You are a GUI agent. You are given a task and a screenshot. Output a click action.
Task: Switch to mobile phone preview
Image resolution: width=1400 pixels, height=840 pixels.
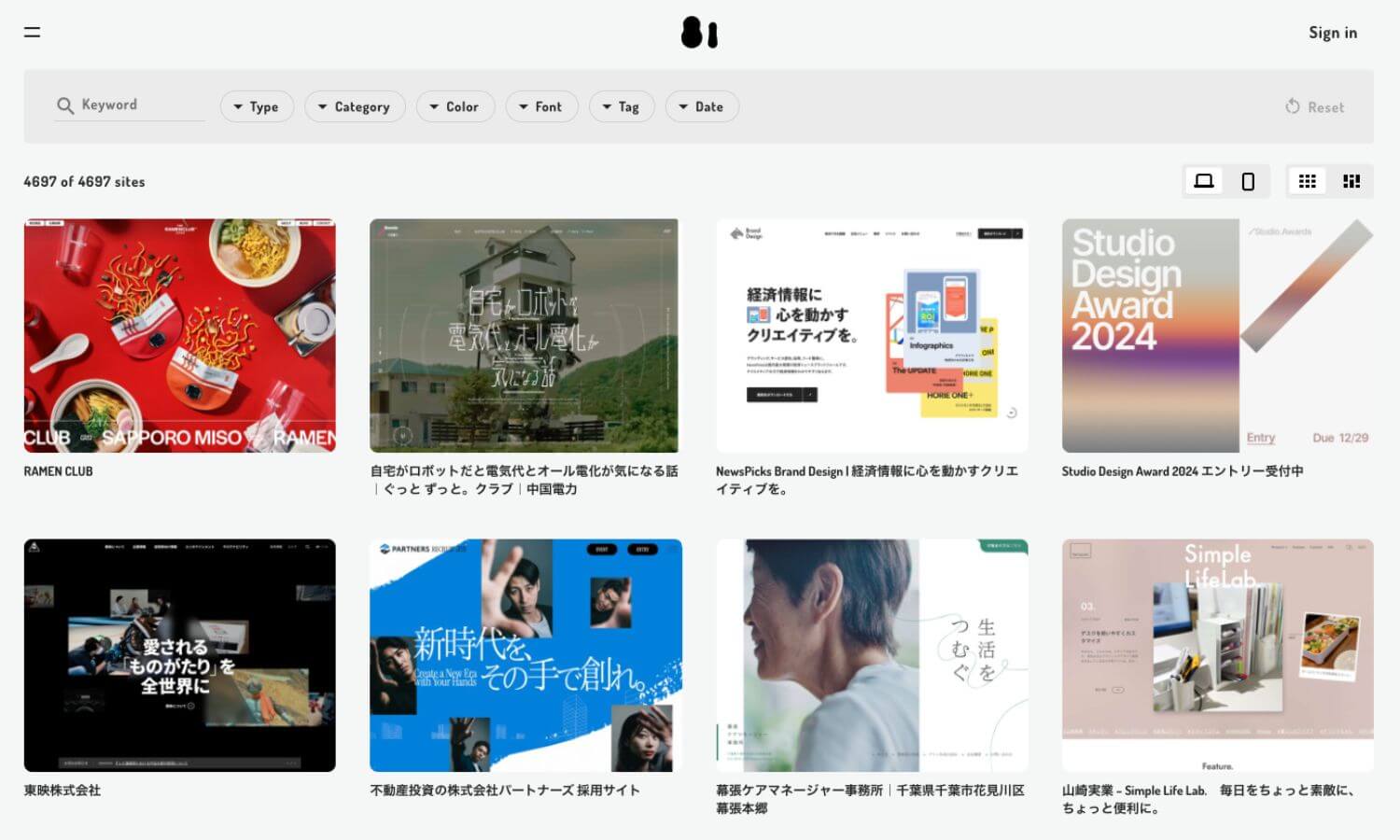coord(1248,181)
